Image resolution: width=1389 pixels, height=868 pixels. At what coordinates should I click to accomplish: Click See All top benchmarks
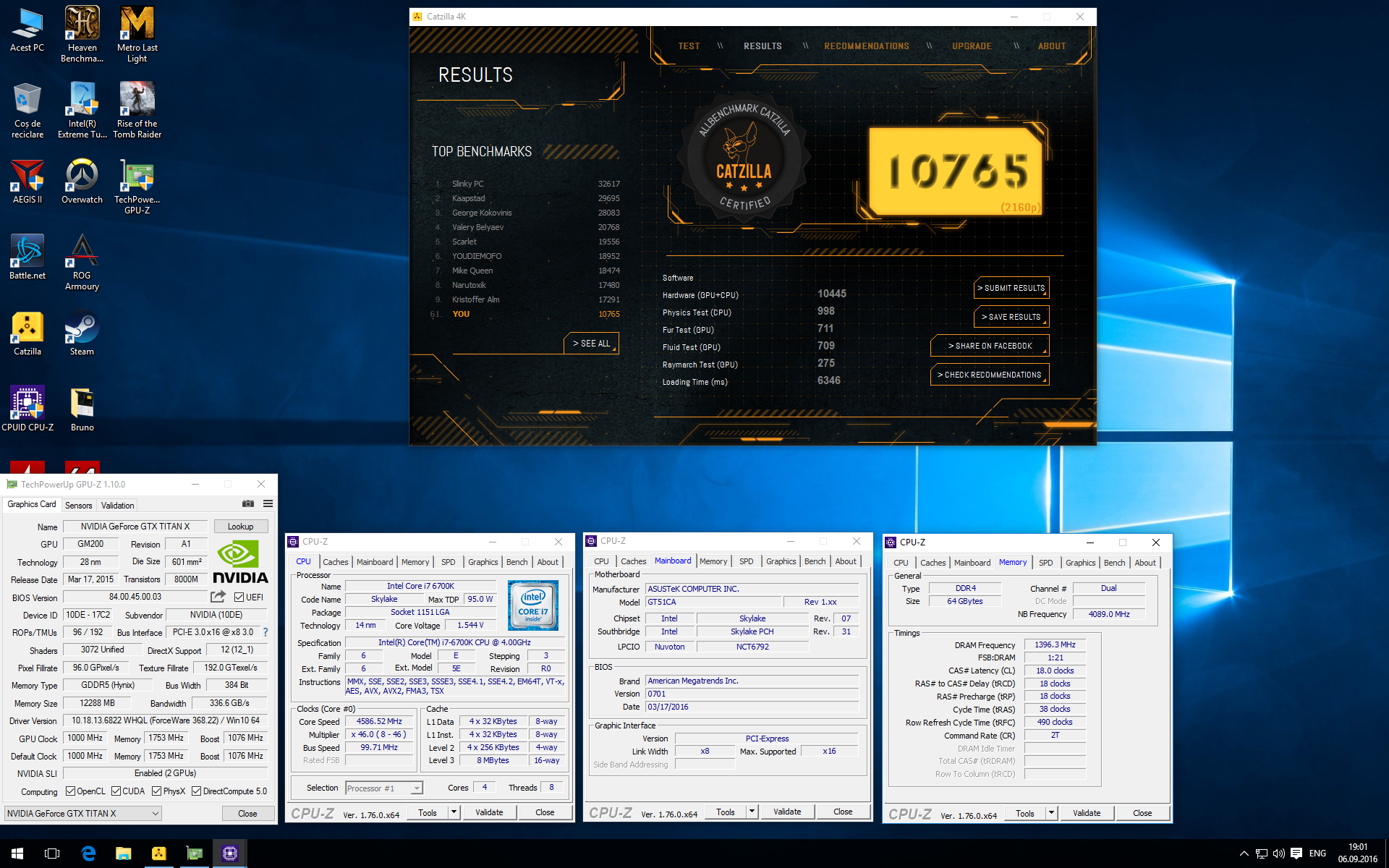pyautogui.click(x=591, y=344)
